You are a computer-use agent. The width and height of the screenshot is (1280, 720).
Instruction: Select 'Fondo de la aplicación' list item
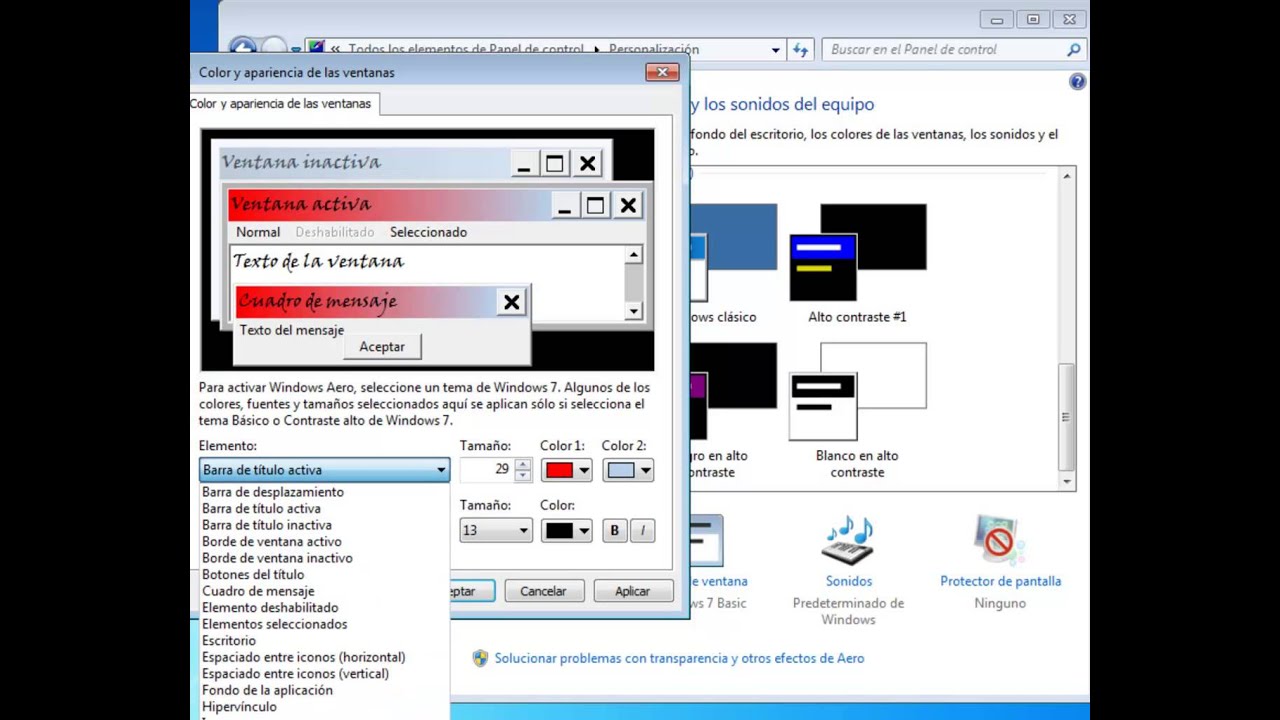coord(267,690)
